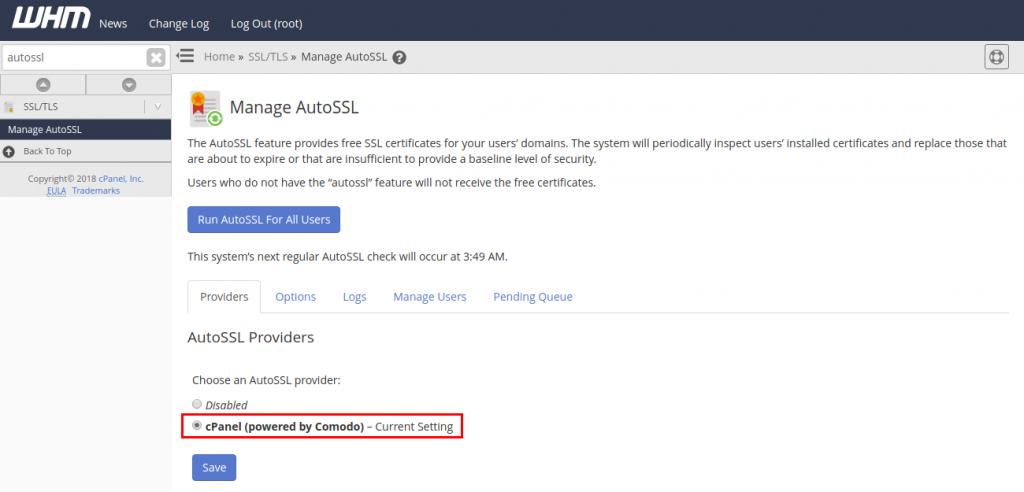
Task: Switch to the Pending Queue tab
Action: 533,297
